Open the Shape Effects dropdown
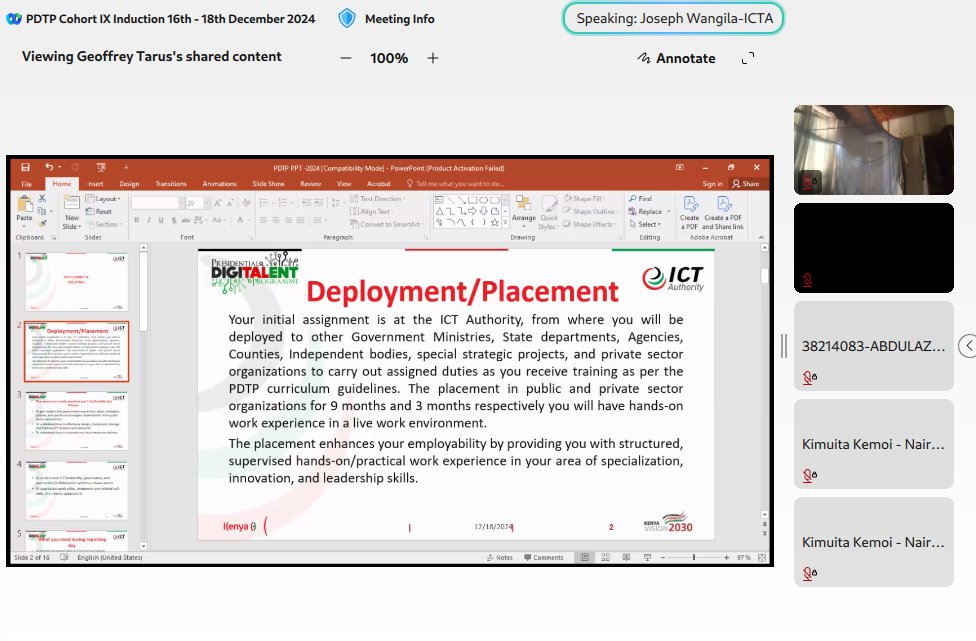976x641 pixels. [590, 224]
